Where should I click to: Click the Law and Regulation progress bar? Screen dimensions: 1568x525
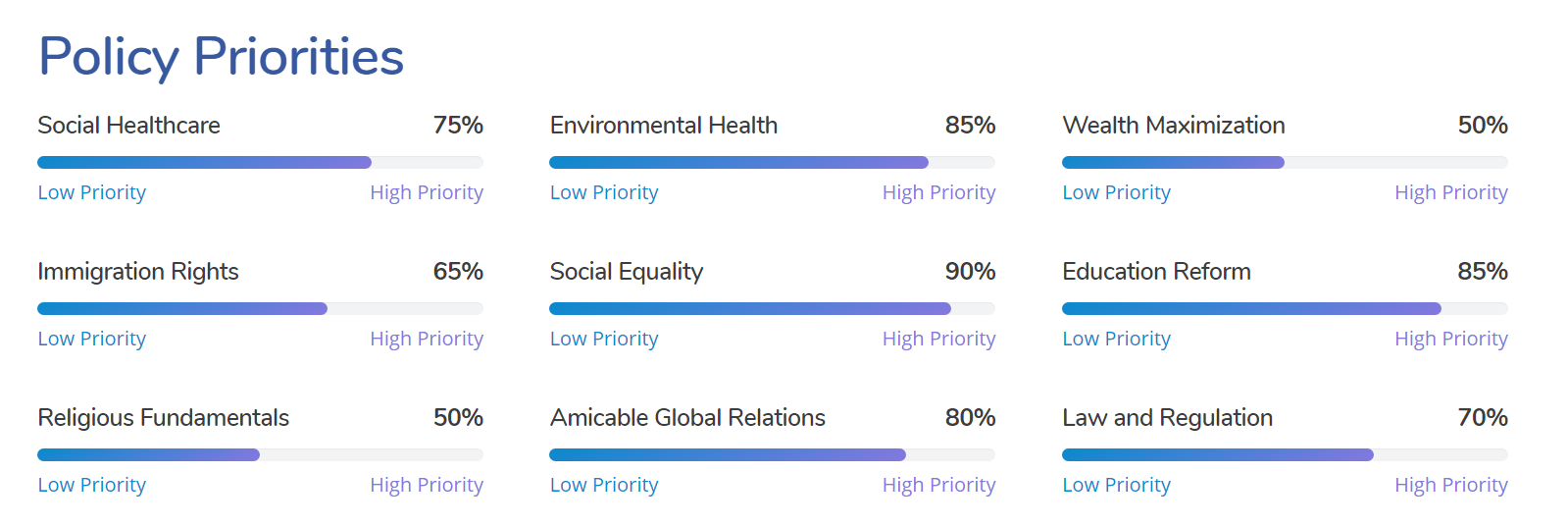click(1285, 454)
